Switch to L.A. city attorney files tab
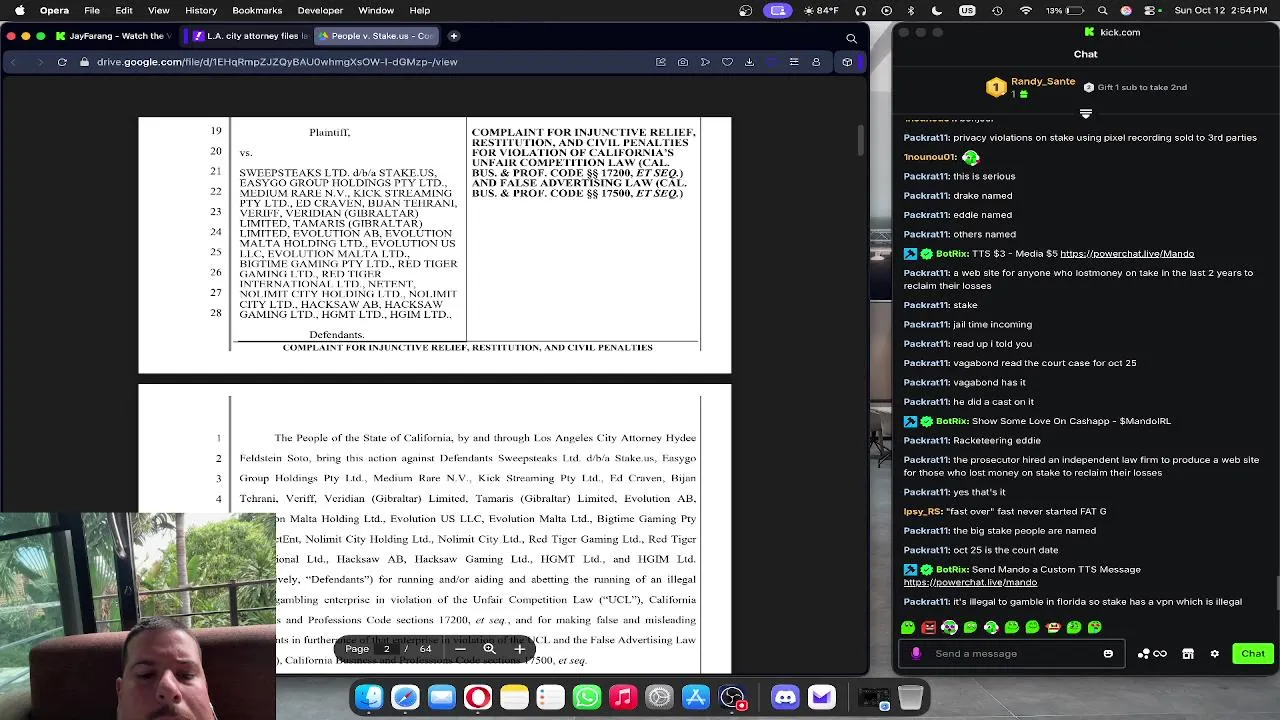This screenshot has width=1280, height=720. [x=251, y=36]
